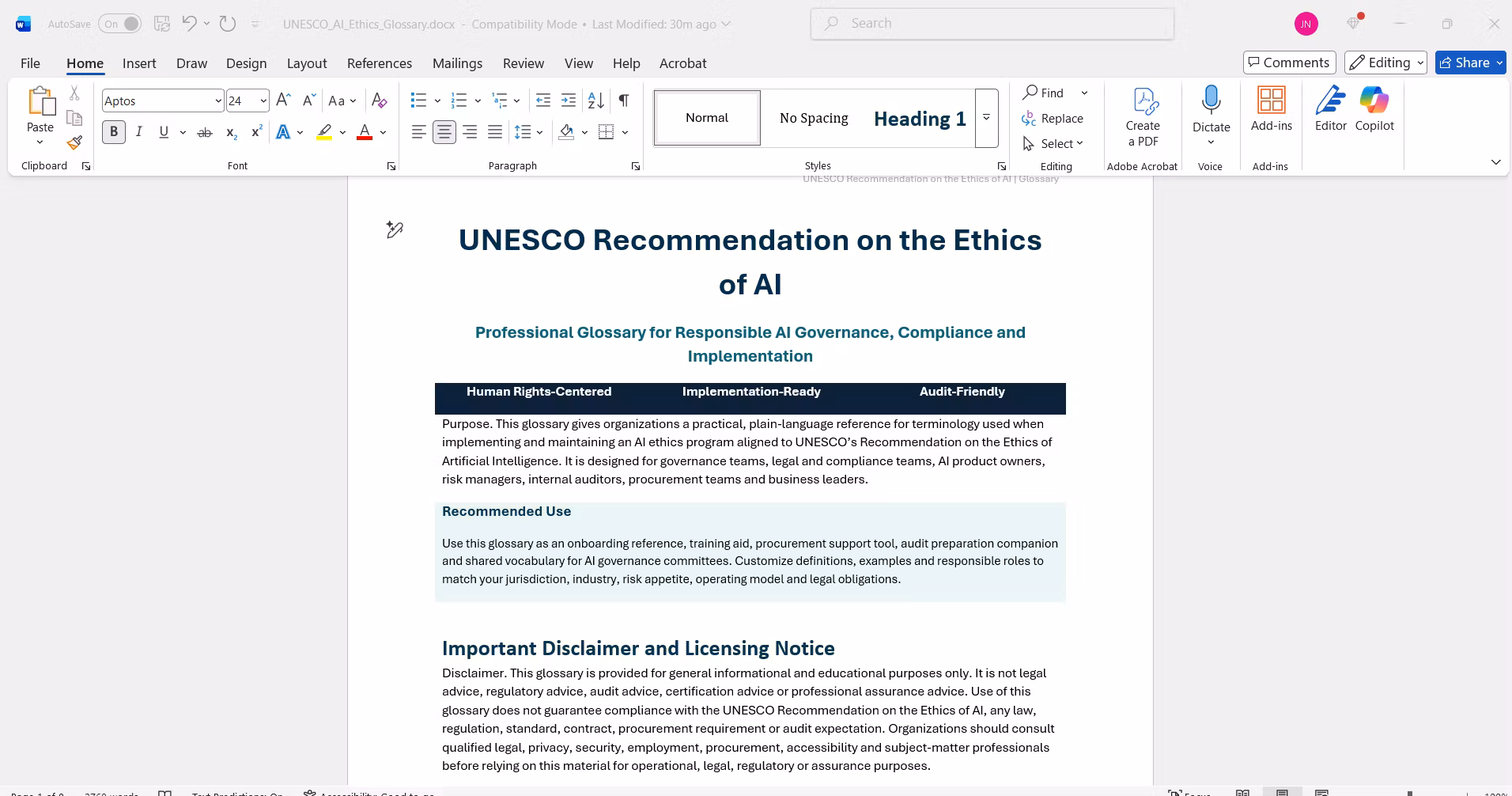Start Dictate microphone
The height and width of the screenshot is (796, 1512).
click(x=1211, y=100)
